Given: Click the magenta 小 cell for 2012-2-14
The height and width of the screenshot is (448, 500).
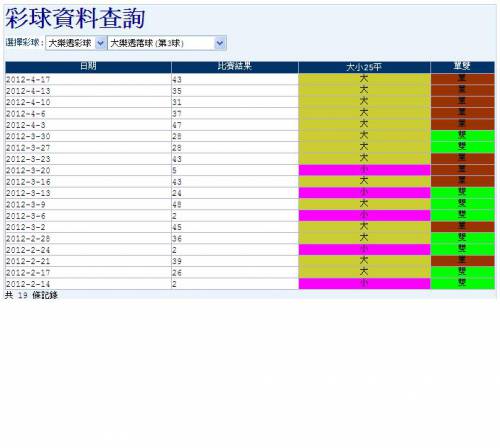Looking at the screenshot, I should (x=364, y=284).
